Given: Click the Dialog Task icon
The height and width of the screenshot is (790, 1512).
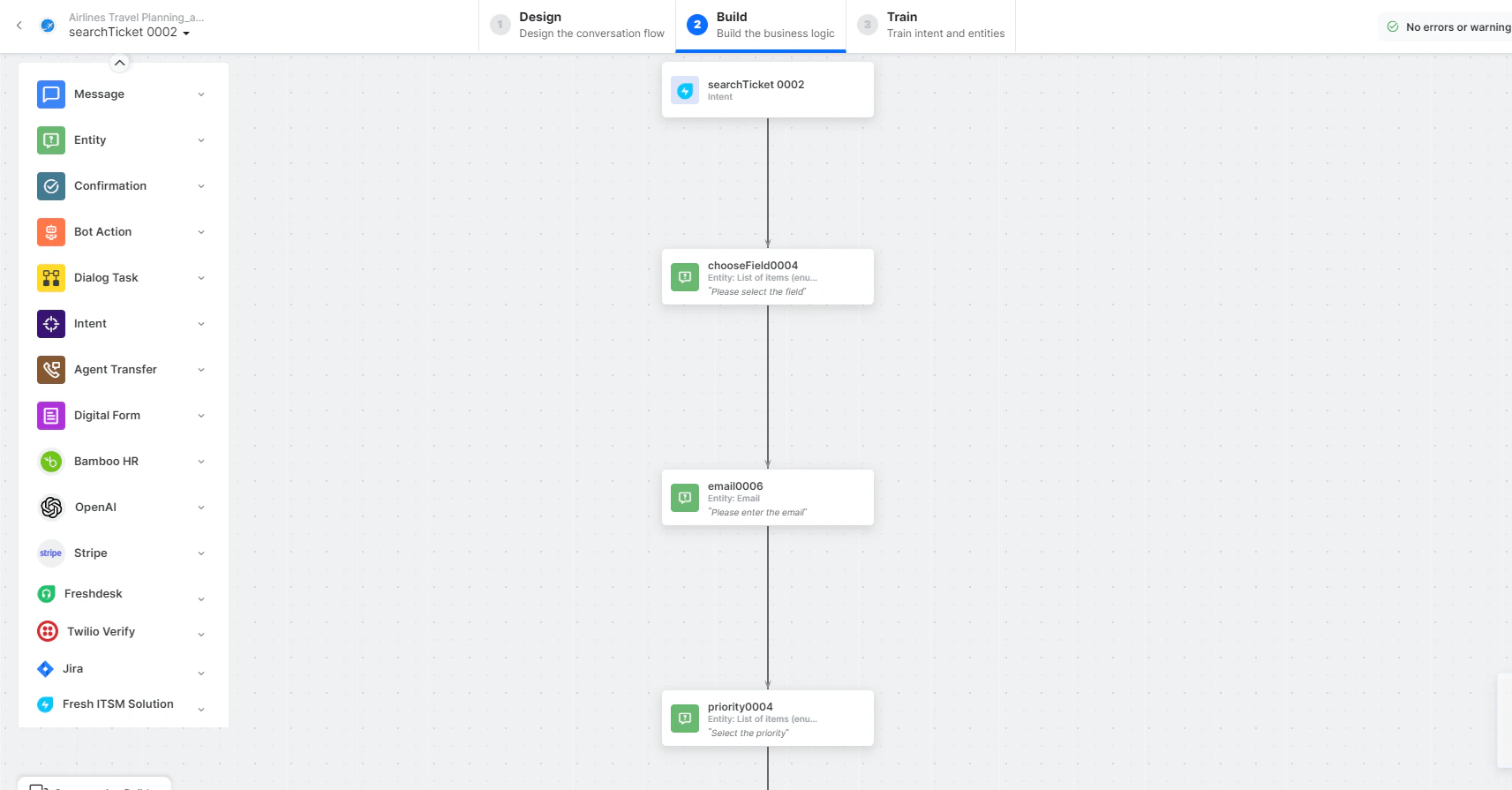Looking at the screenshot, I should coord(50,277).
